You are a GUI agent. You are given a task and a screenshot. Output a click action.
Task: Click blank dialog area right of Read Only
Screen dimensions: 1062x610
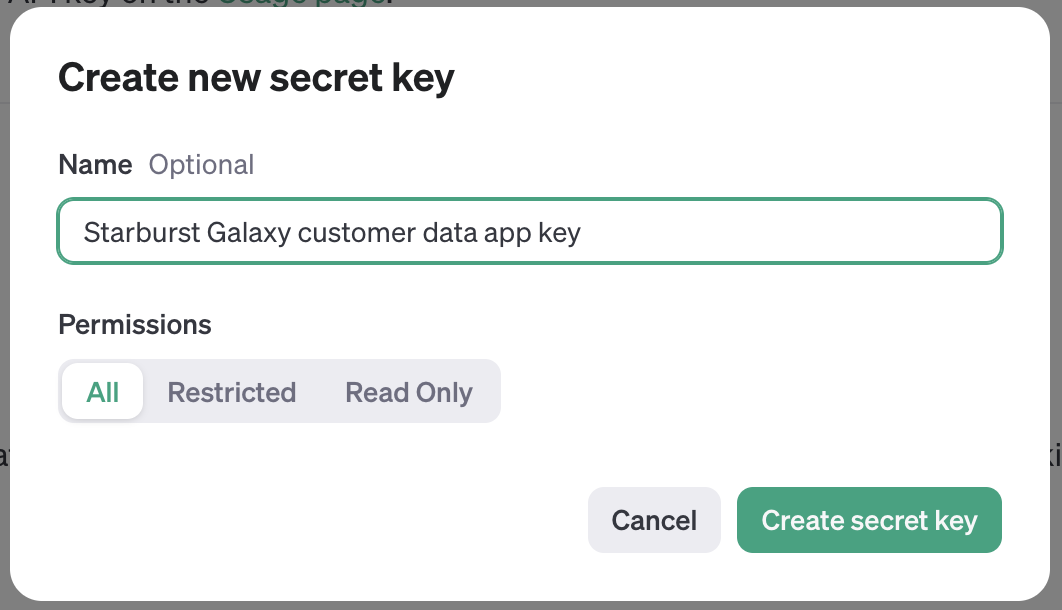point(750,392)
